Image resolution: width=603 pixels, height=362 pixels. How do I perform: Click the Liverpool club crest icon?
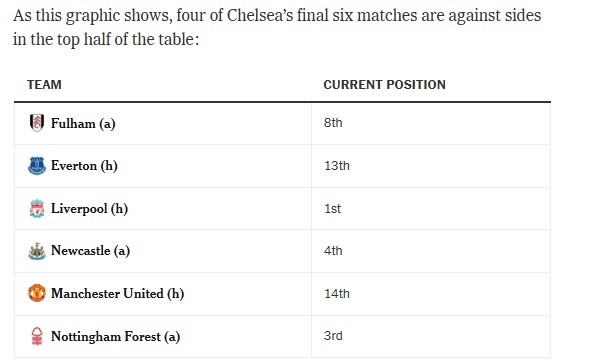37,209
